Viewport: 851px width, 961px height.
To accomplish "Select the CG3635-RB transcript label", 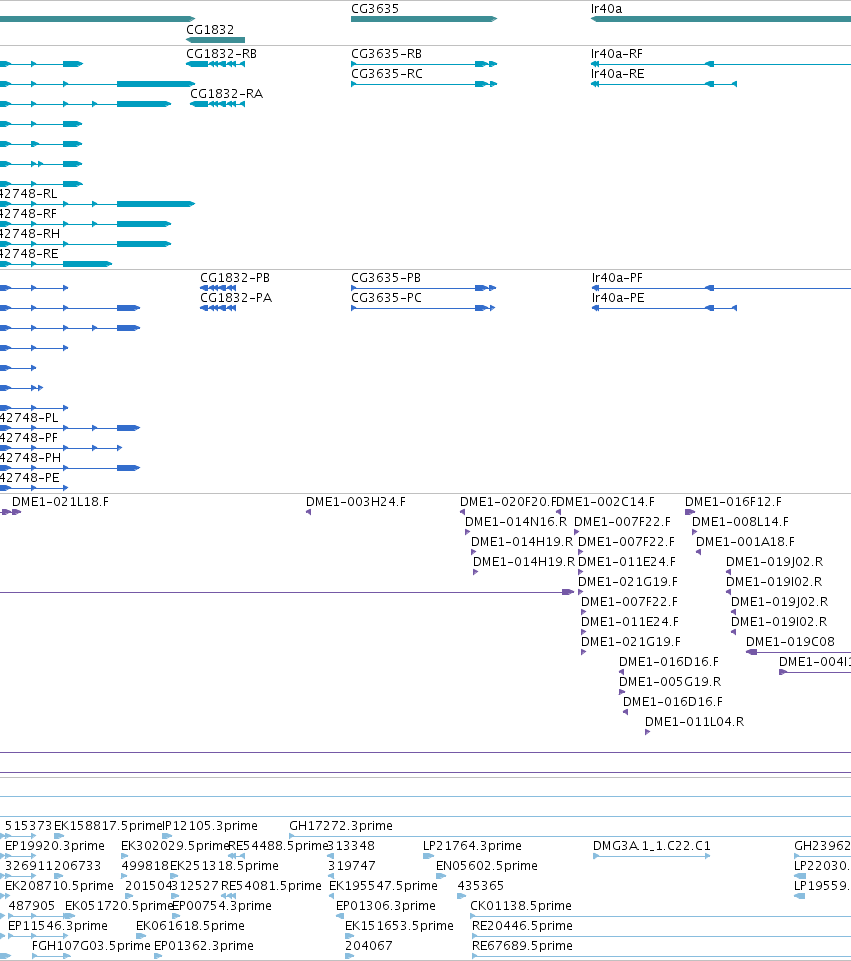I will tap(387, 54).
